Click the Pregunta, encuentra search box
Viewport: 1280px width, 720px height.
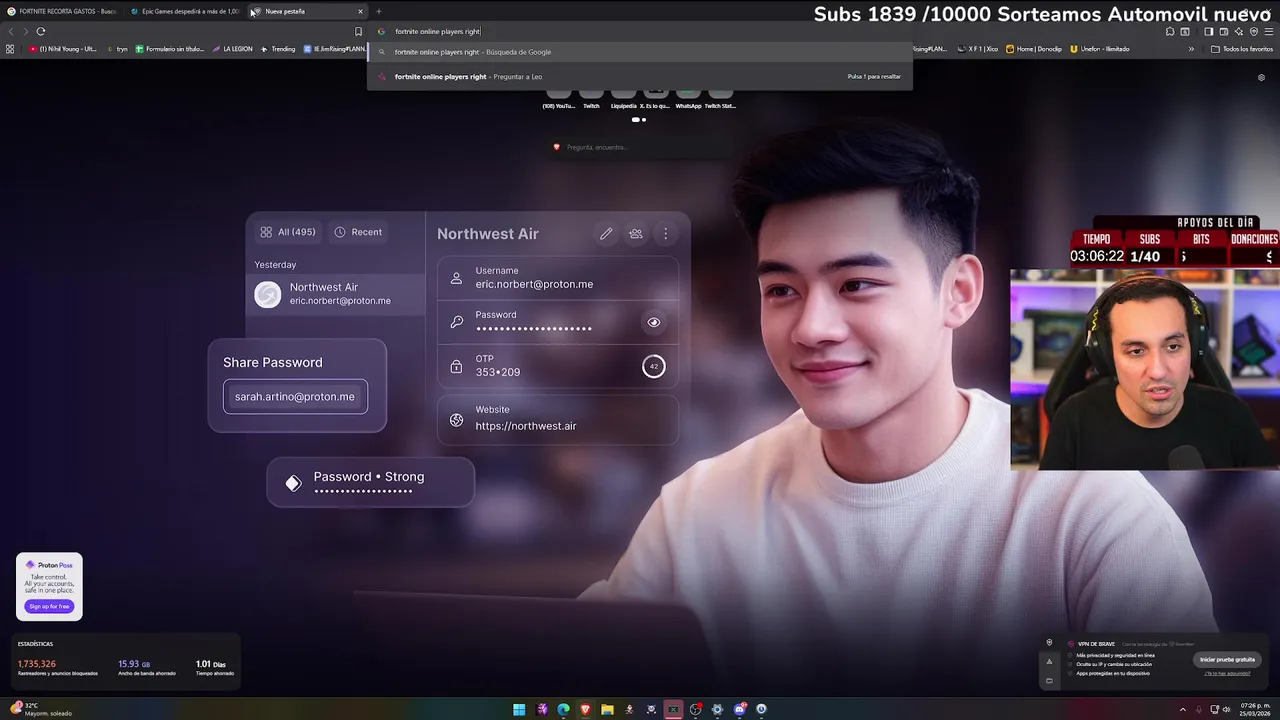click(x=640, y=147)
